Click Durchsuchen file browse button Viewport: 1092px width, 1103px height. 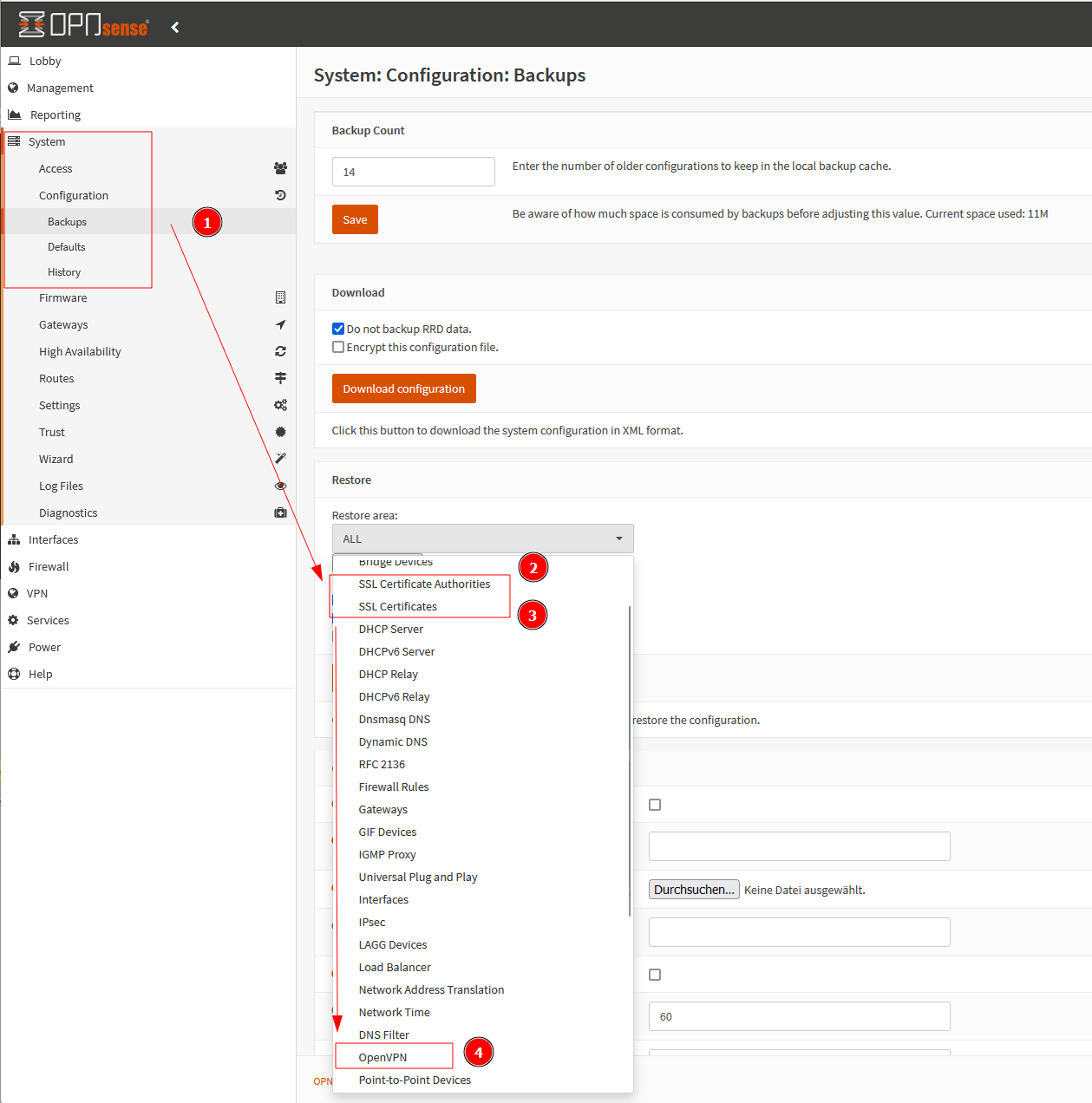tap(694, 890)
